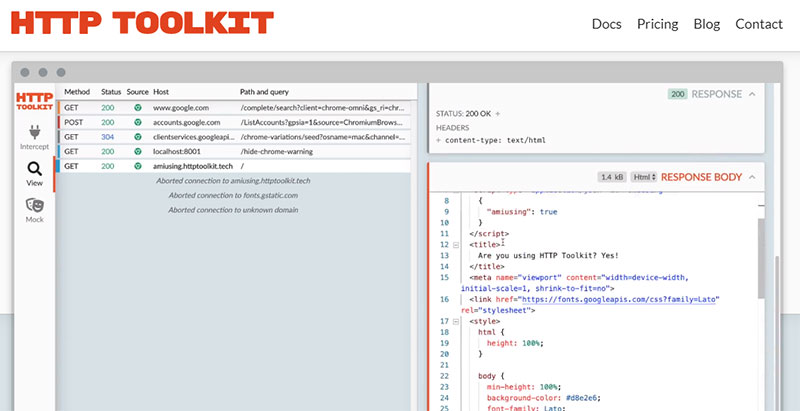Click the 'Are you using HTTP Toolkit? Yes!' line
Image resolution: width=800 pixels, height=411 pixels.
coord(548,255)
